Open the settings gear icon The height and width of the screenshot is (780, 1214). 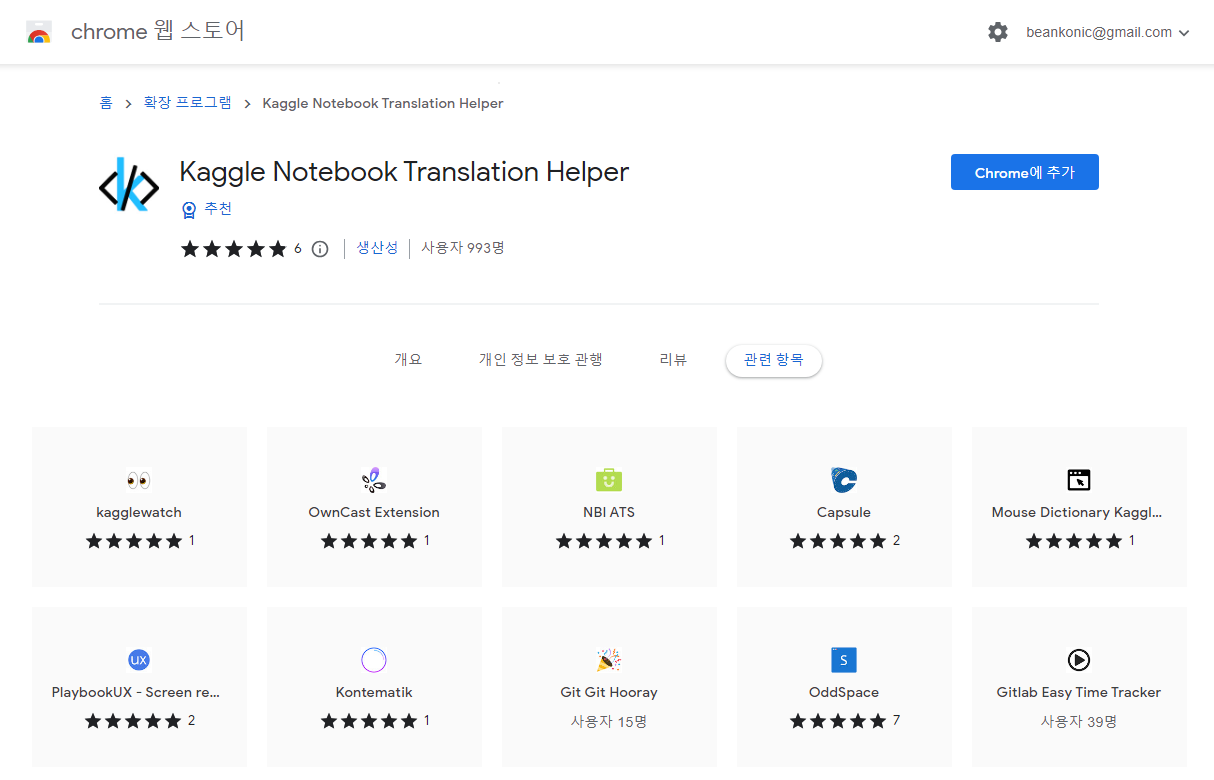click(998, 32)
